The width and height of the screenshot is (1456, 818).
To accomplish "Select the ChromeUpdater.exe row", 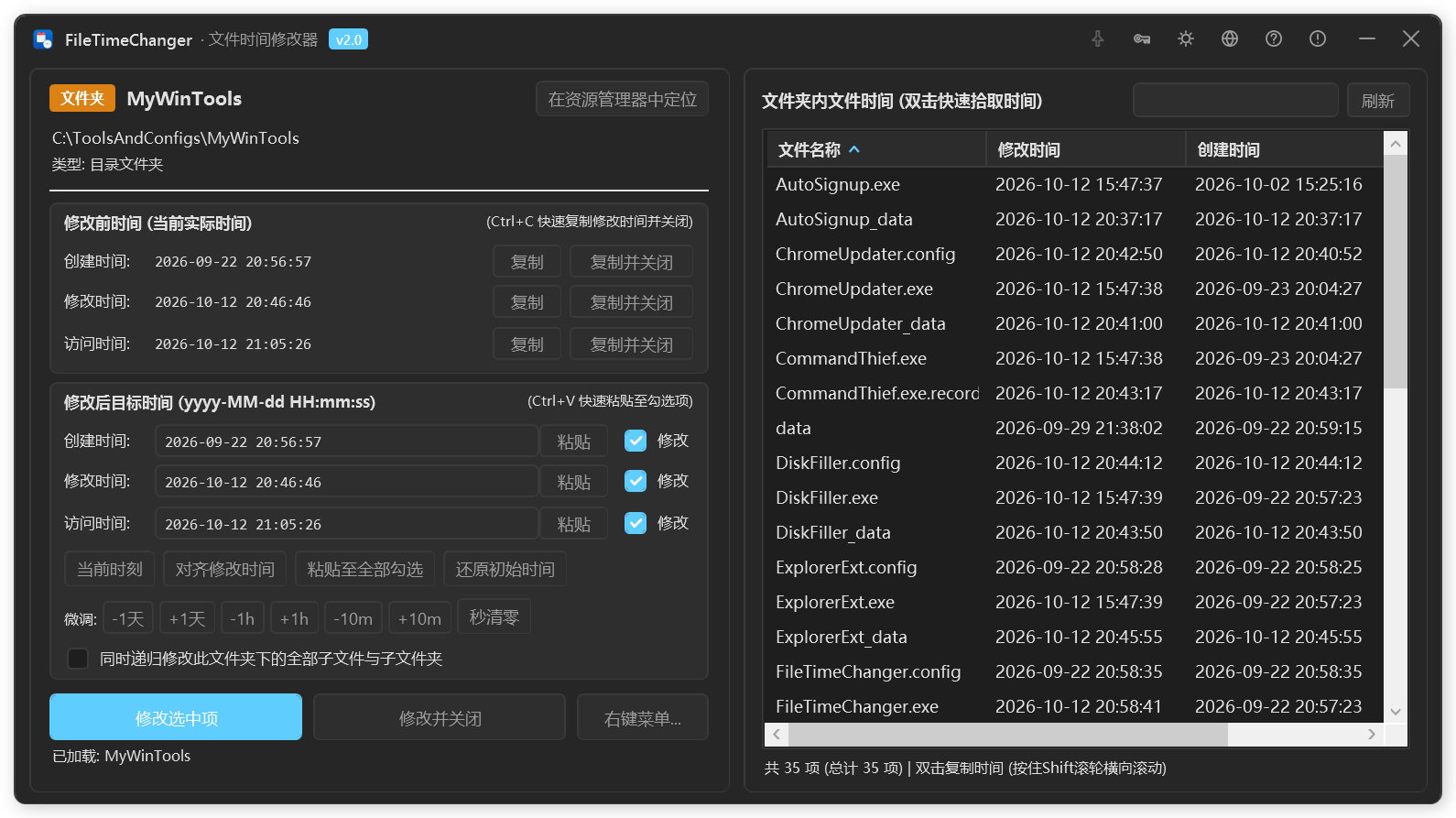I will tap(1073, 289).
